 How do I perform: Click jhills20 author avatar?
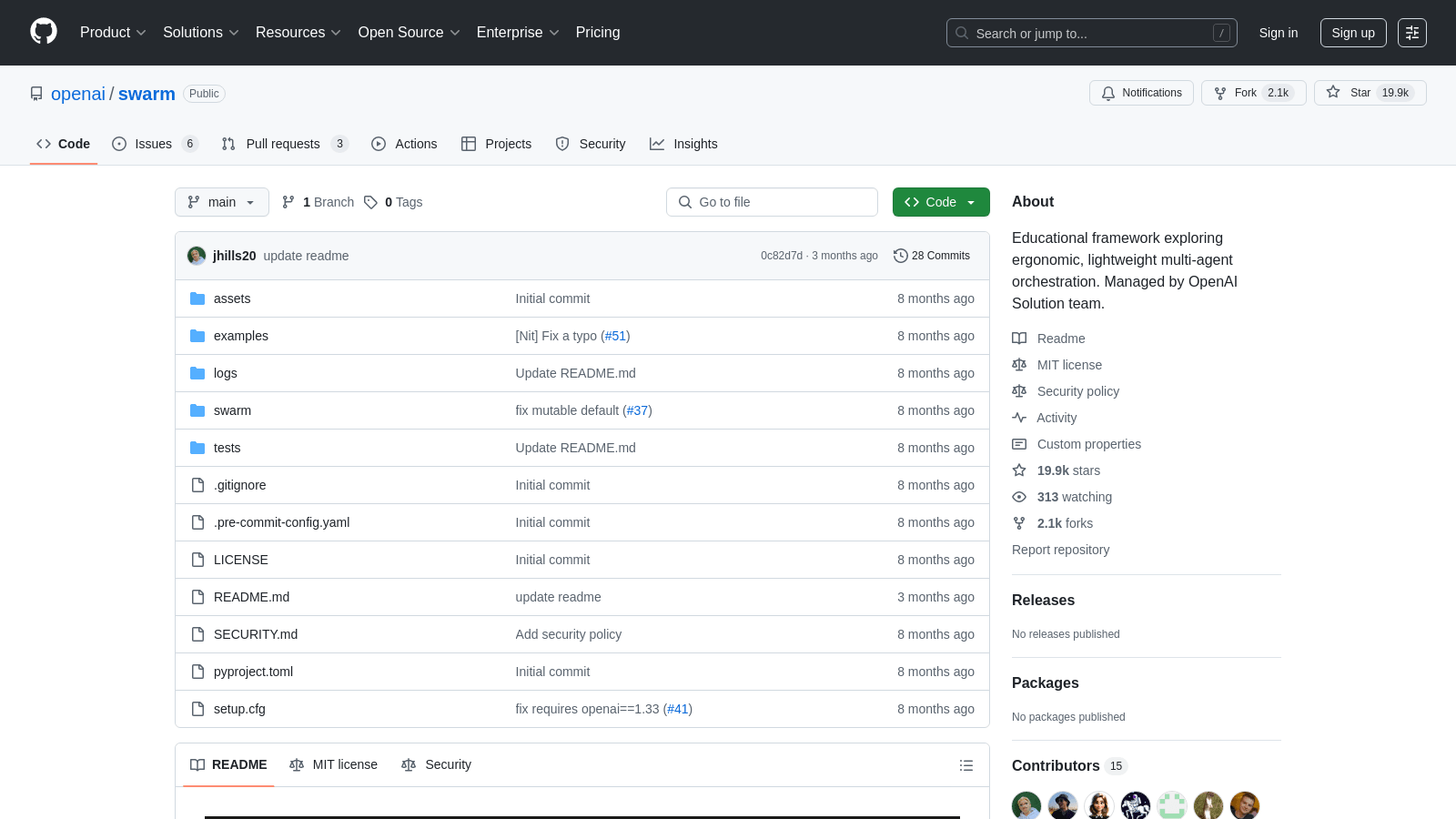(197, 256)
